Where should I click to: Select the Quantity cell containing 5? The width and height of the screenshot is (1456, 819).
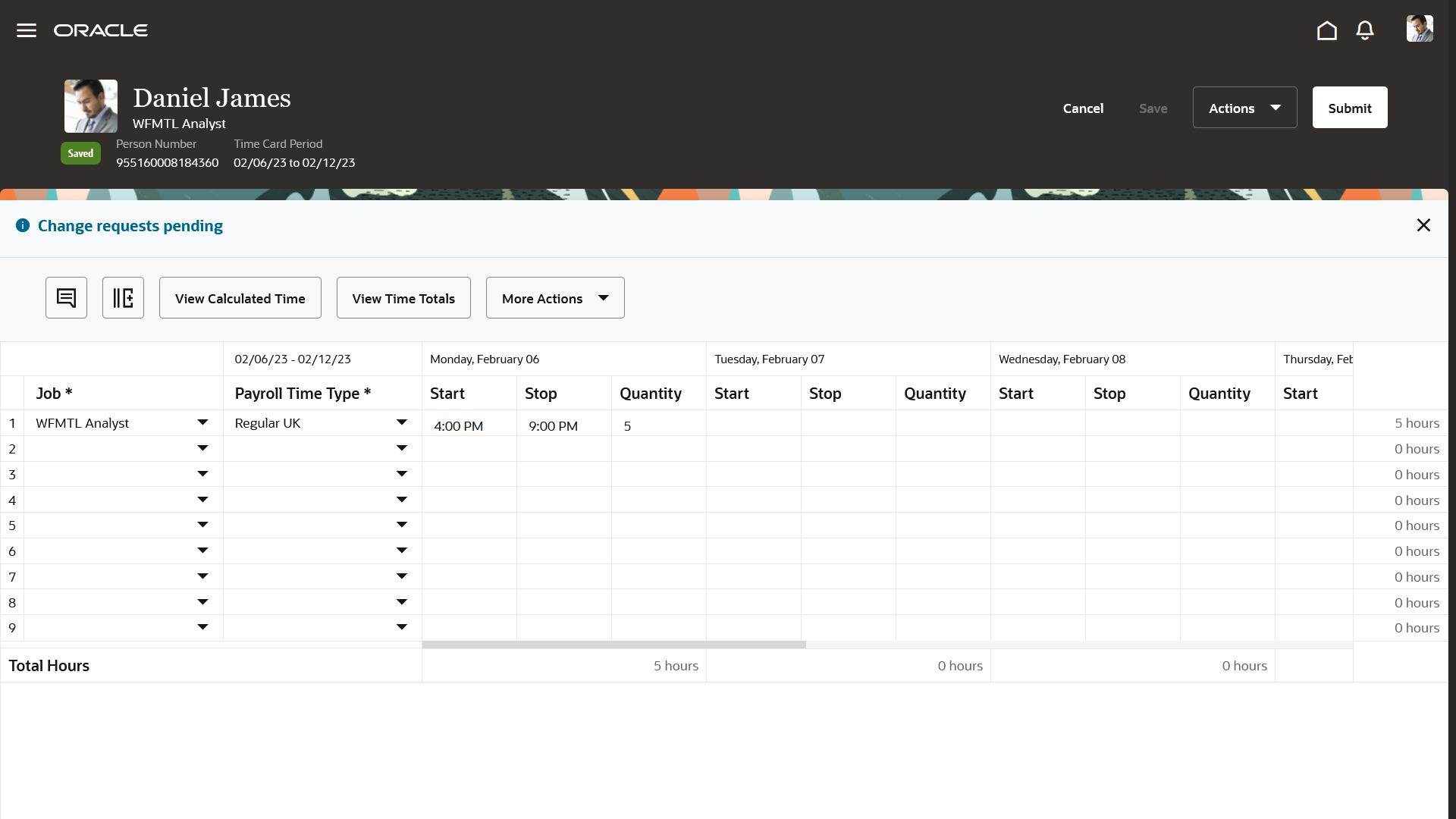click(x=627, y=425)
